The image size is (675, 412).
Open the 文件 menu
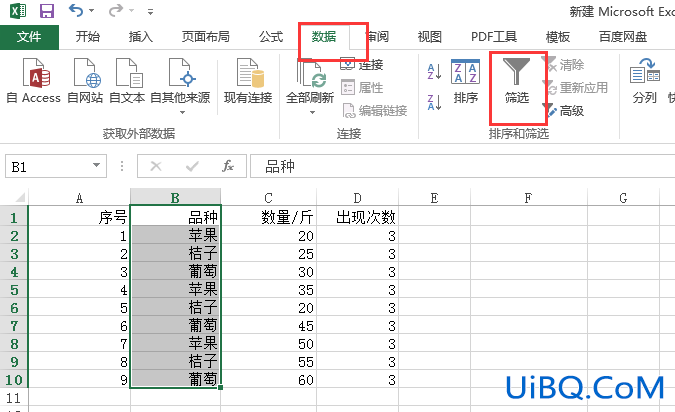pos(29,37)
